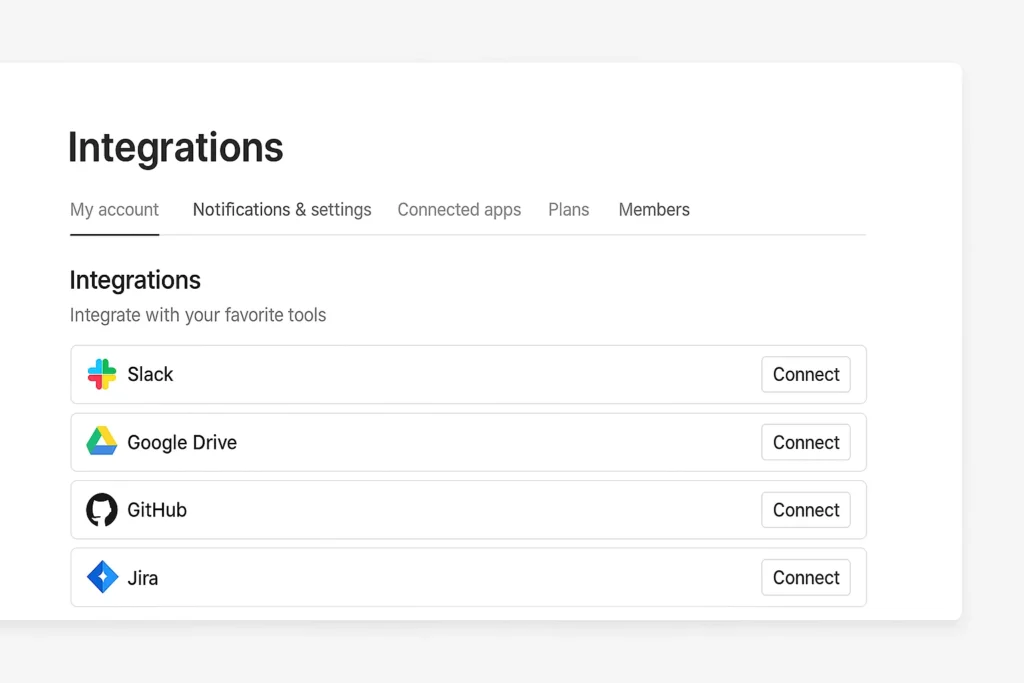Go to the Connected apps tab
The height and width of the screenshot is (683, 1024).
tap(459, 210)
